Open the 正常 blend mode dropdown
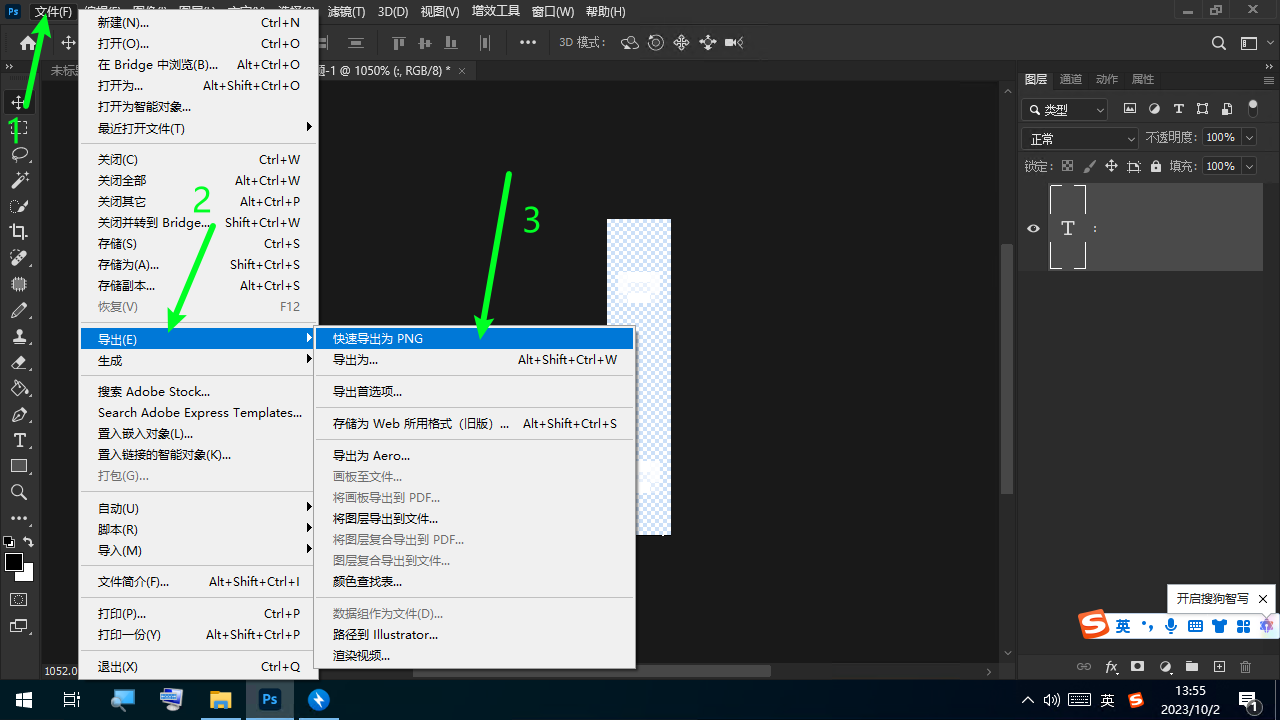Screen dimensions: 1280x720 1080,139
